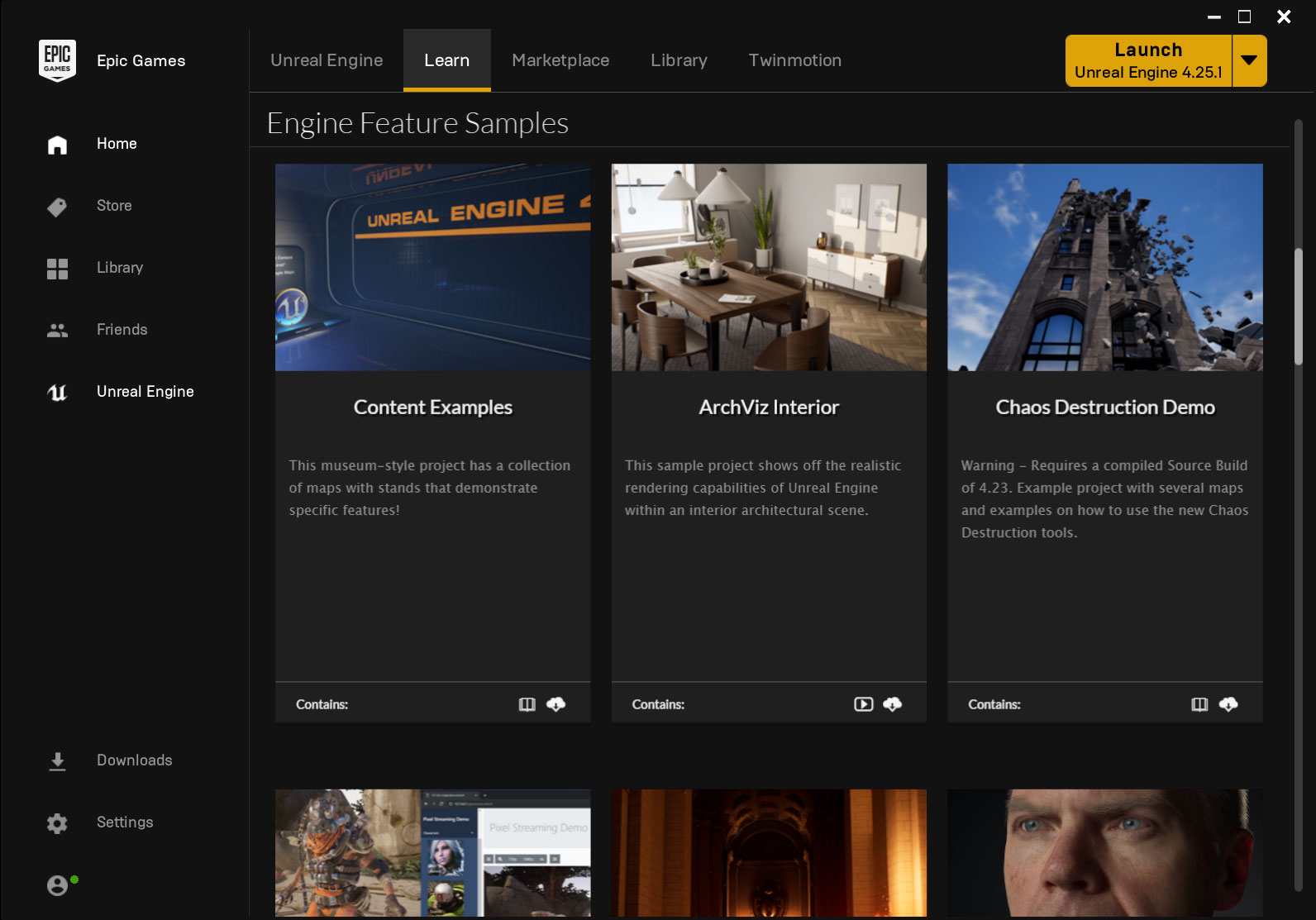Launch Unreal Engine 4.25.1
The height and width of the screenshot is (920, 1316).
[x=1147, y=60]
